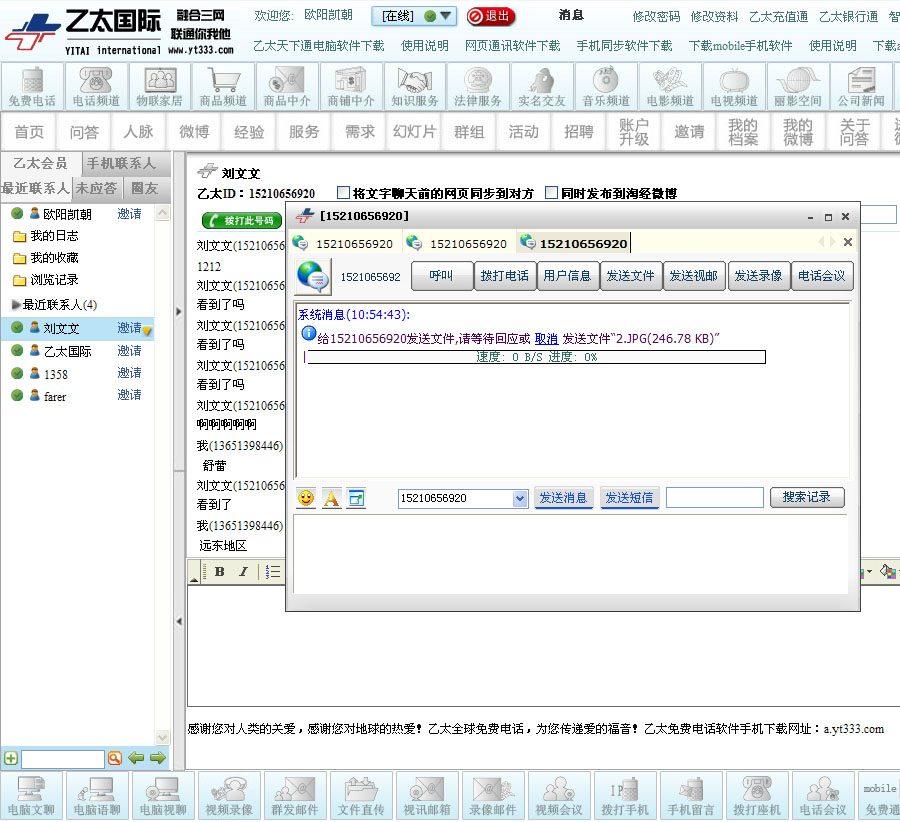Cancel the file transfer via 取消 link
Image resolution: width=900 pixels, height=822 pixels.
(x=546, y=339)
